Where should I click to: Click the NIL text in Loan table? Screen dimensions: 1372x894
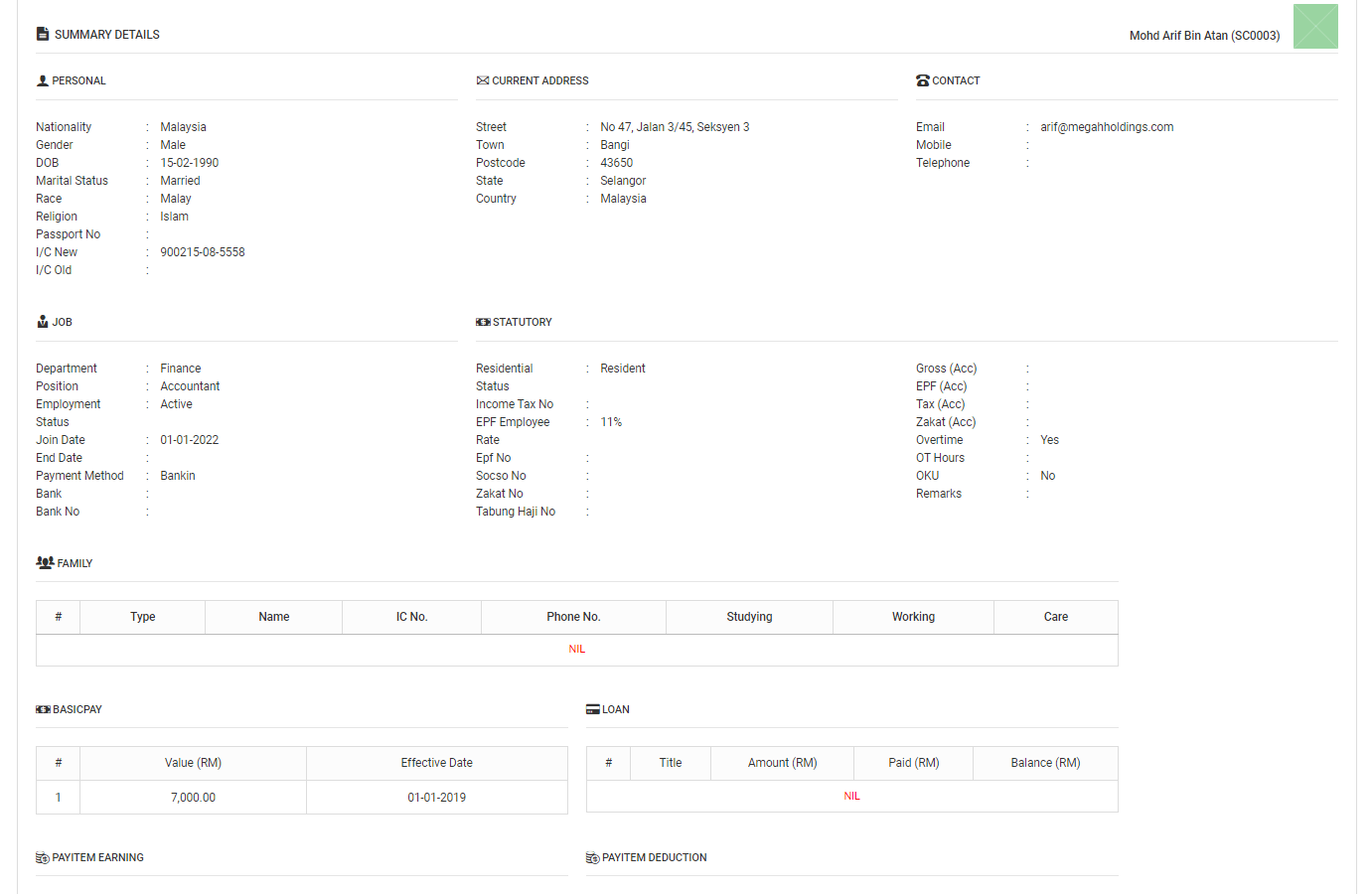(851, 796)
